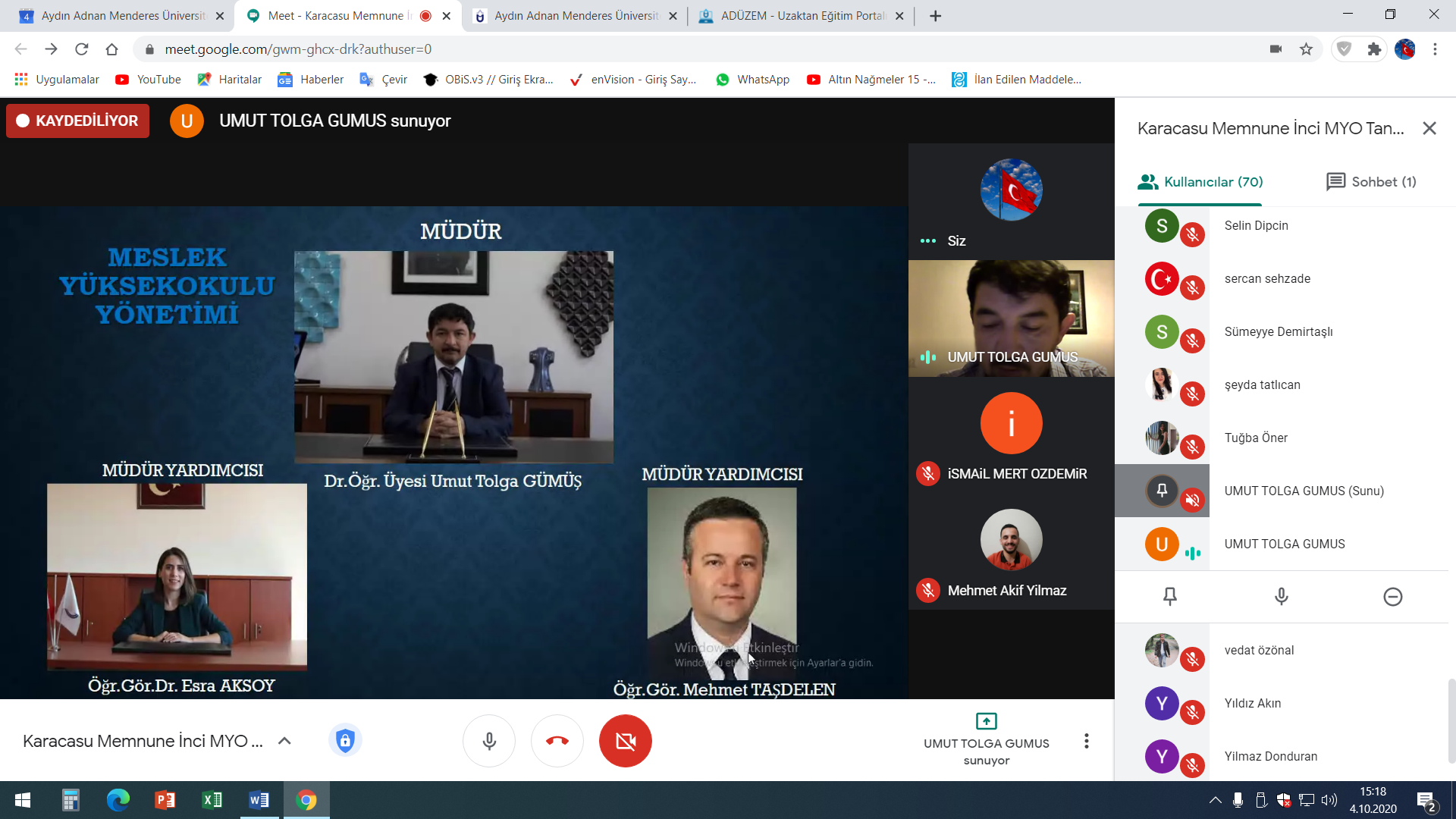
Task: Pin UMUT TOLGA GUMUS using pin icon
Action: (x=1170, y=597)
